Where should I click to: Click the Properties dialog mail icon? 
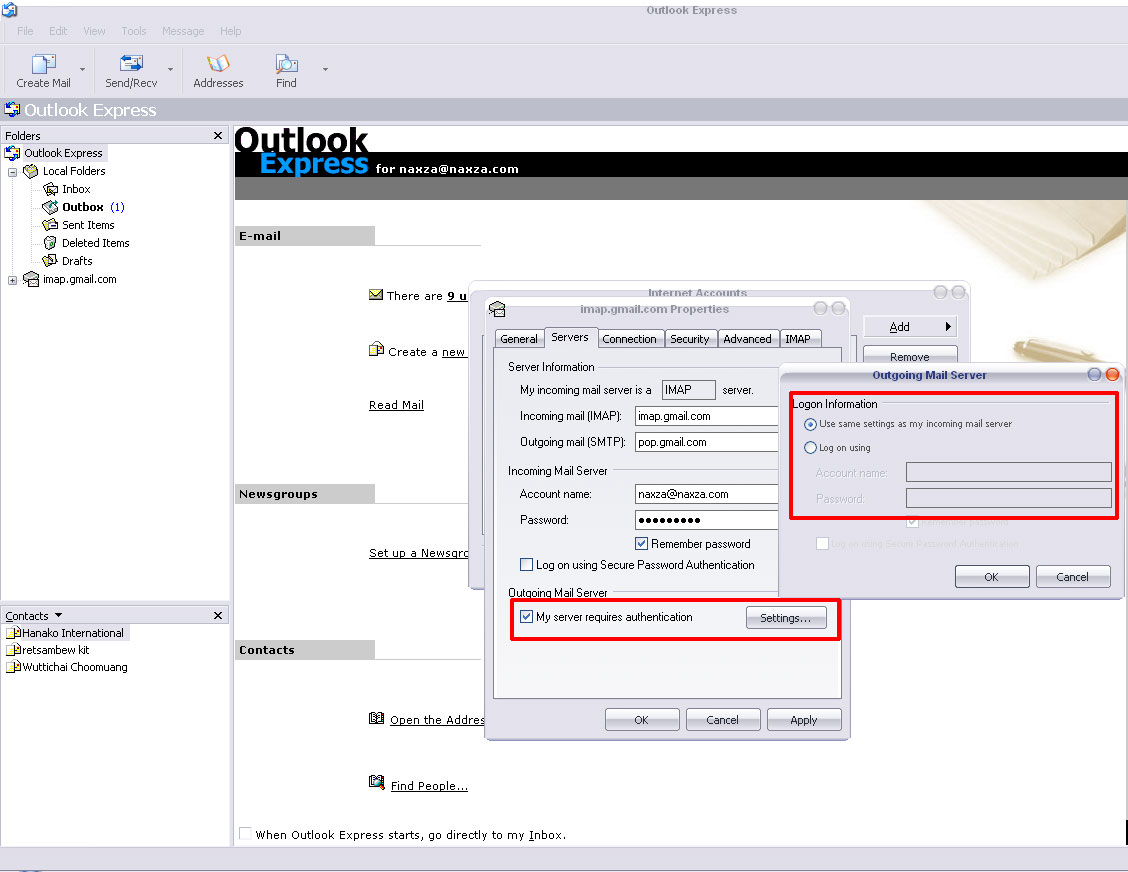(497, 309)
